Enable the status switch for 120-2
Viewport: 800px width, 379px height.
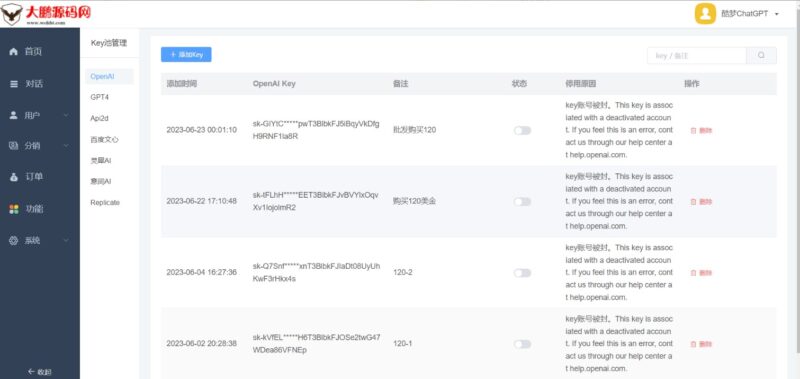tap(522, 273)
